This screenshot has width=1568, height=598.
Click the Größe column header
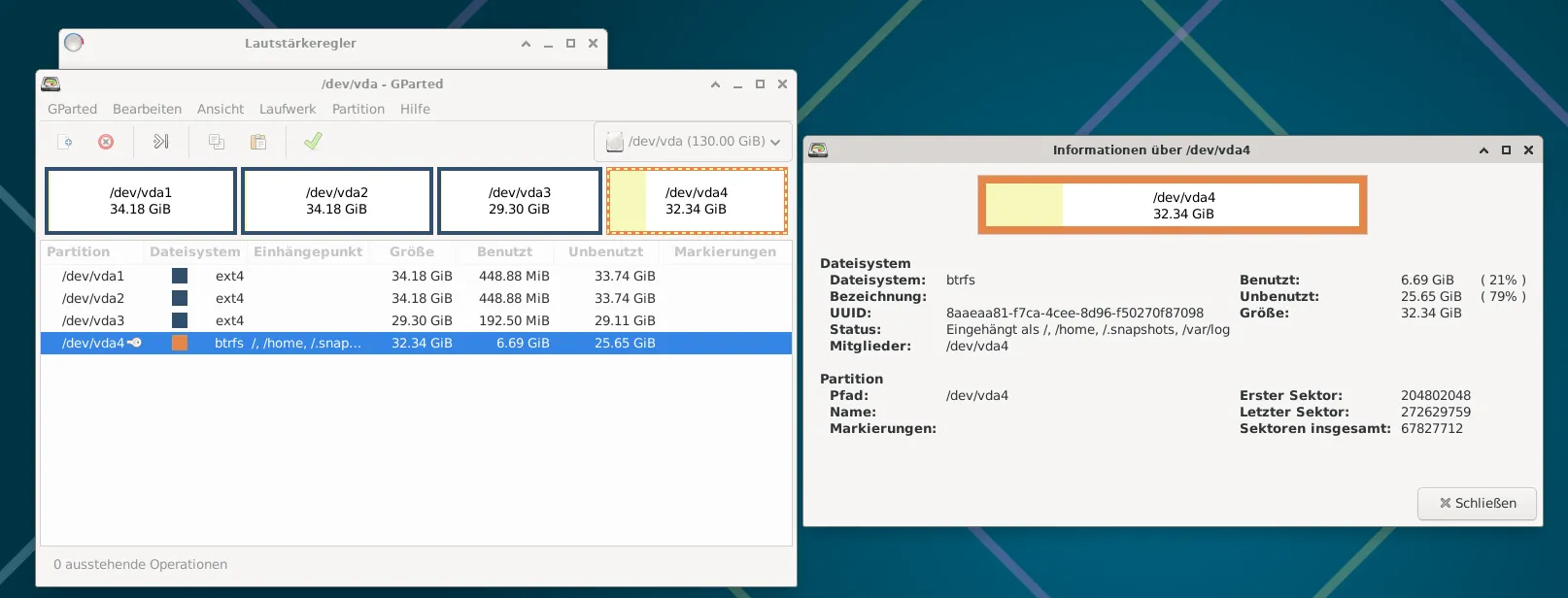pos(412,251)
